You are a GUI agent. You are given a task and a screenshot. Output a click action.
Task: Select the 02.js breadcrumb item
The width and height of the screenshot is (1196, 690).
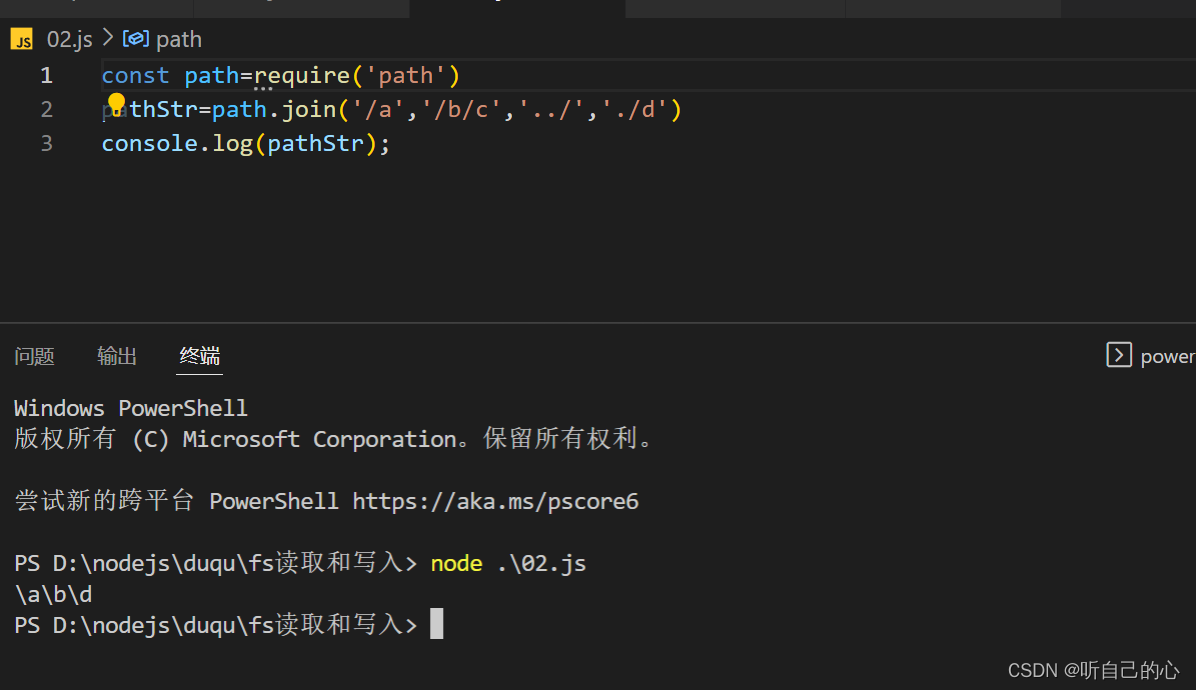pos(69,40)
